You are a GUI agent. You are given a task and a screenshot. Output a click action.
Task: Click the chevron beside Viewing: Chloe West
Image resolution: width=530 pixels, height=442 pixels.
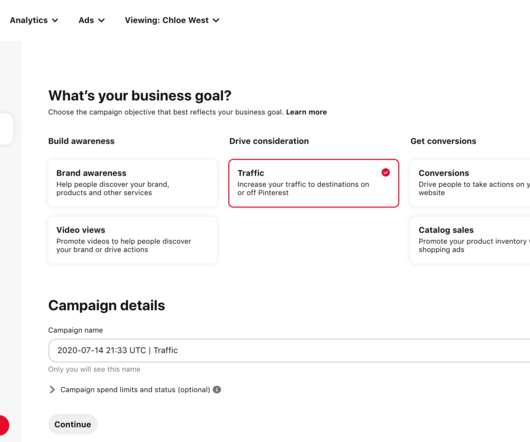pos(216,20)
